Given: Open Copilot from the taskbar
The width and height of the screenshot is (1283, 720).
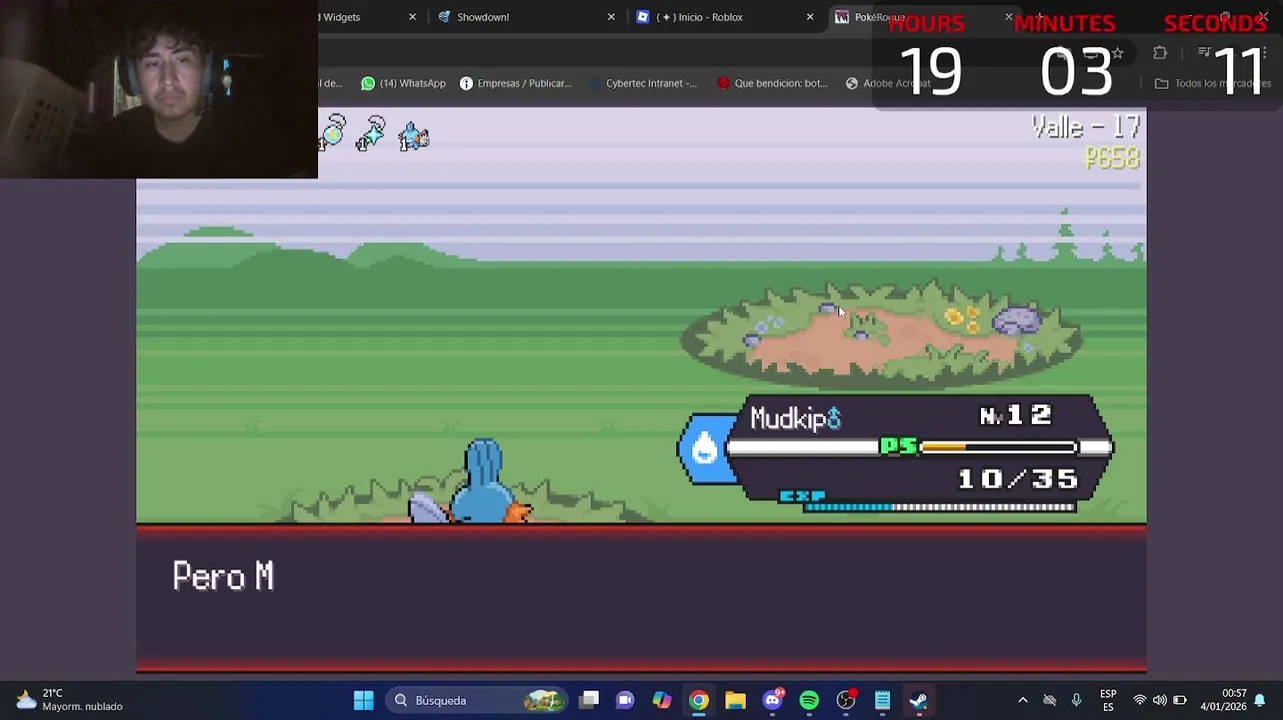Looking at the screenshot, I should pos(662,700).
